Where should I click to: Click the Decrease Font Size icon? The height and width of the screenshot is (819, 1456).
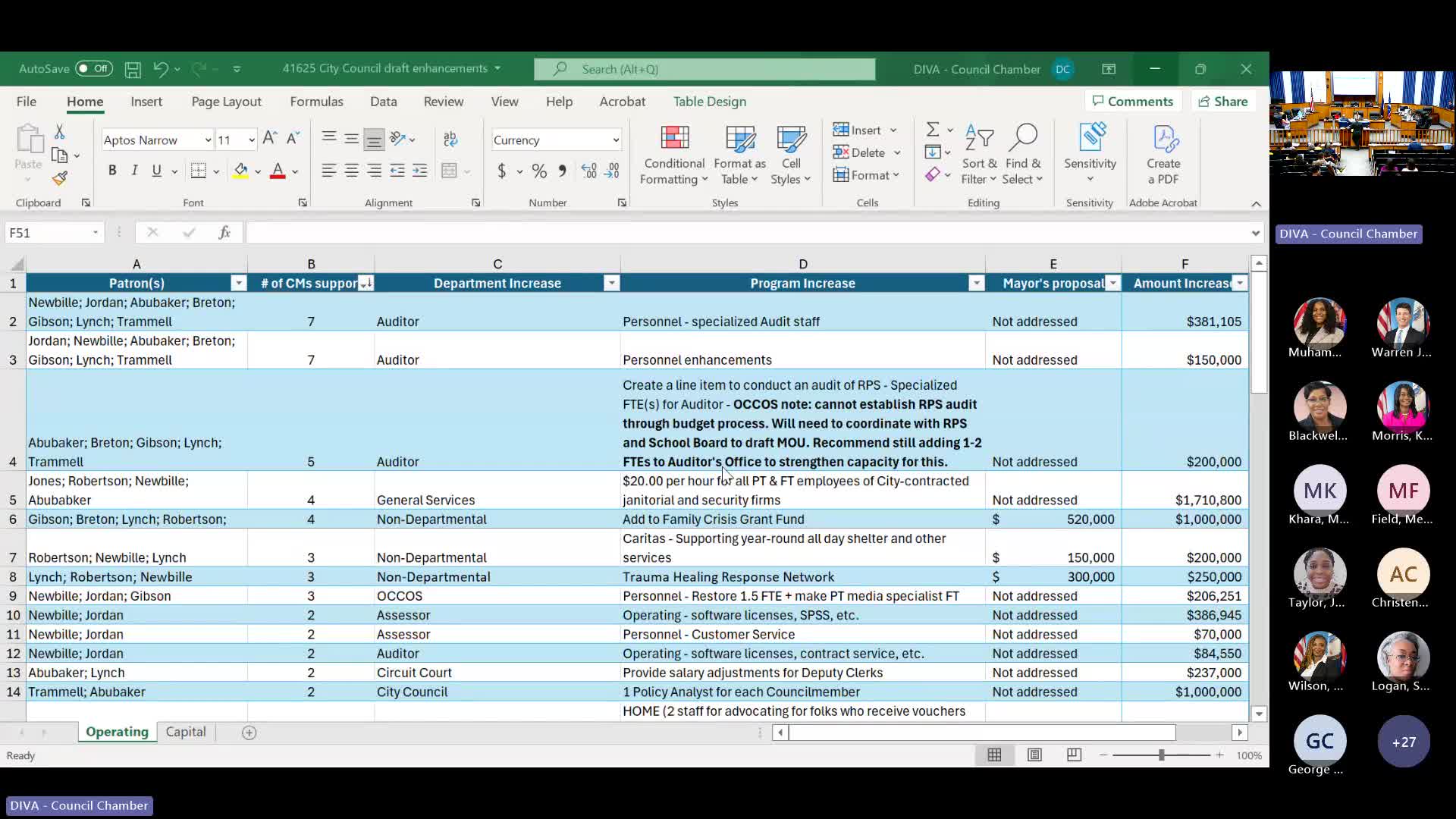pyautogui.click(x=293, y=139)
